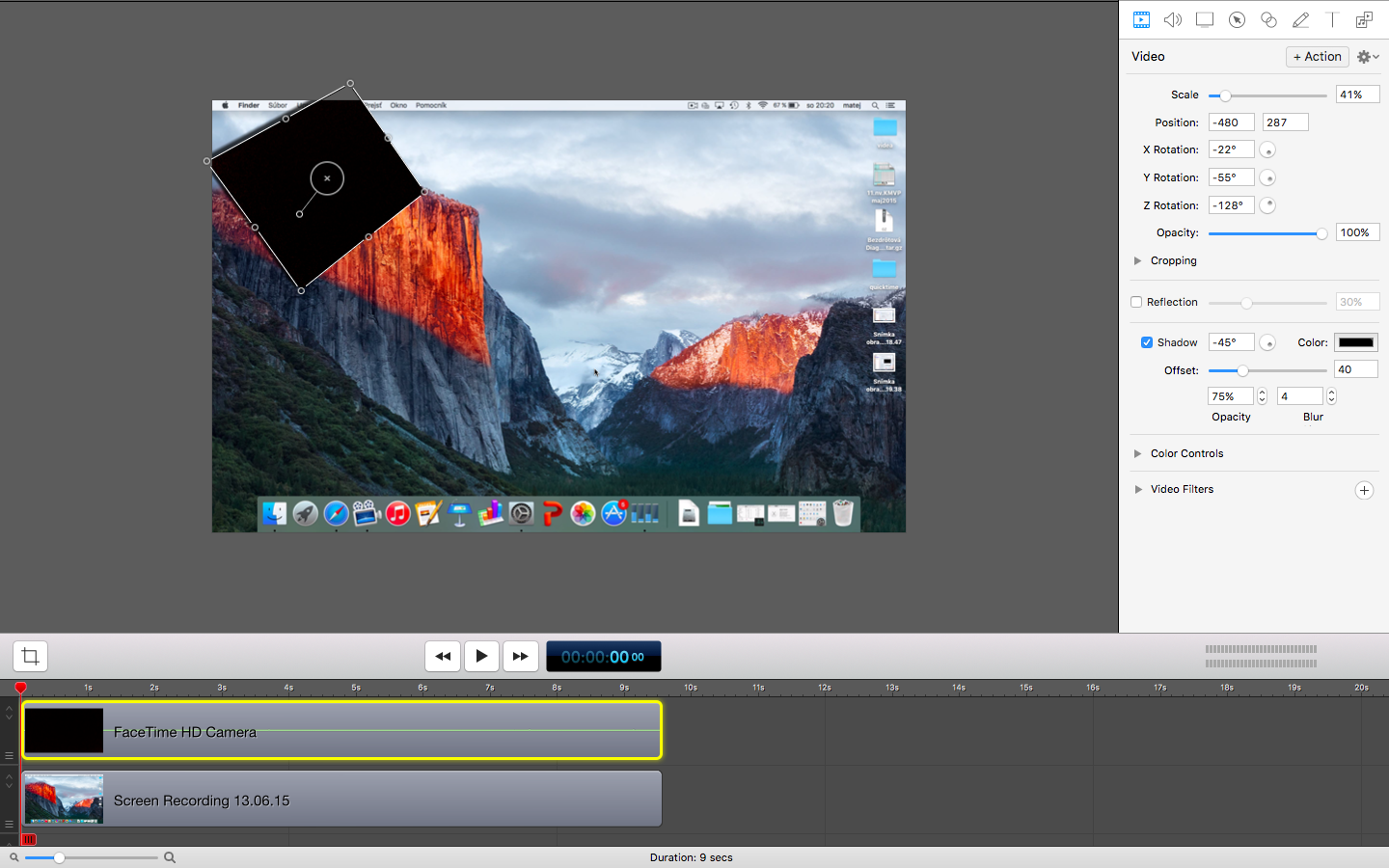Adjust the video Opacity slider
This screenshot has height=868, width=1389.
(1267, 233)
